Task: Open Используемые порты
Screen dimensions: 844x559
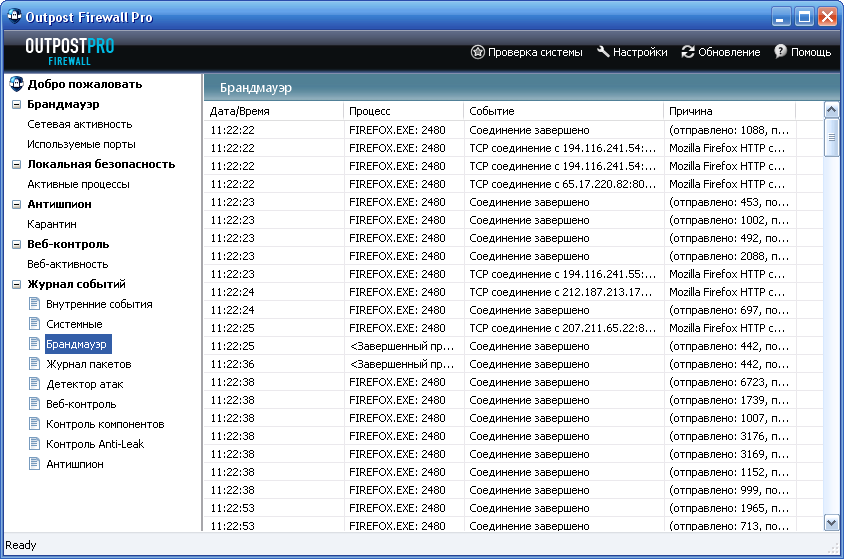Action: point(81,144)
